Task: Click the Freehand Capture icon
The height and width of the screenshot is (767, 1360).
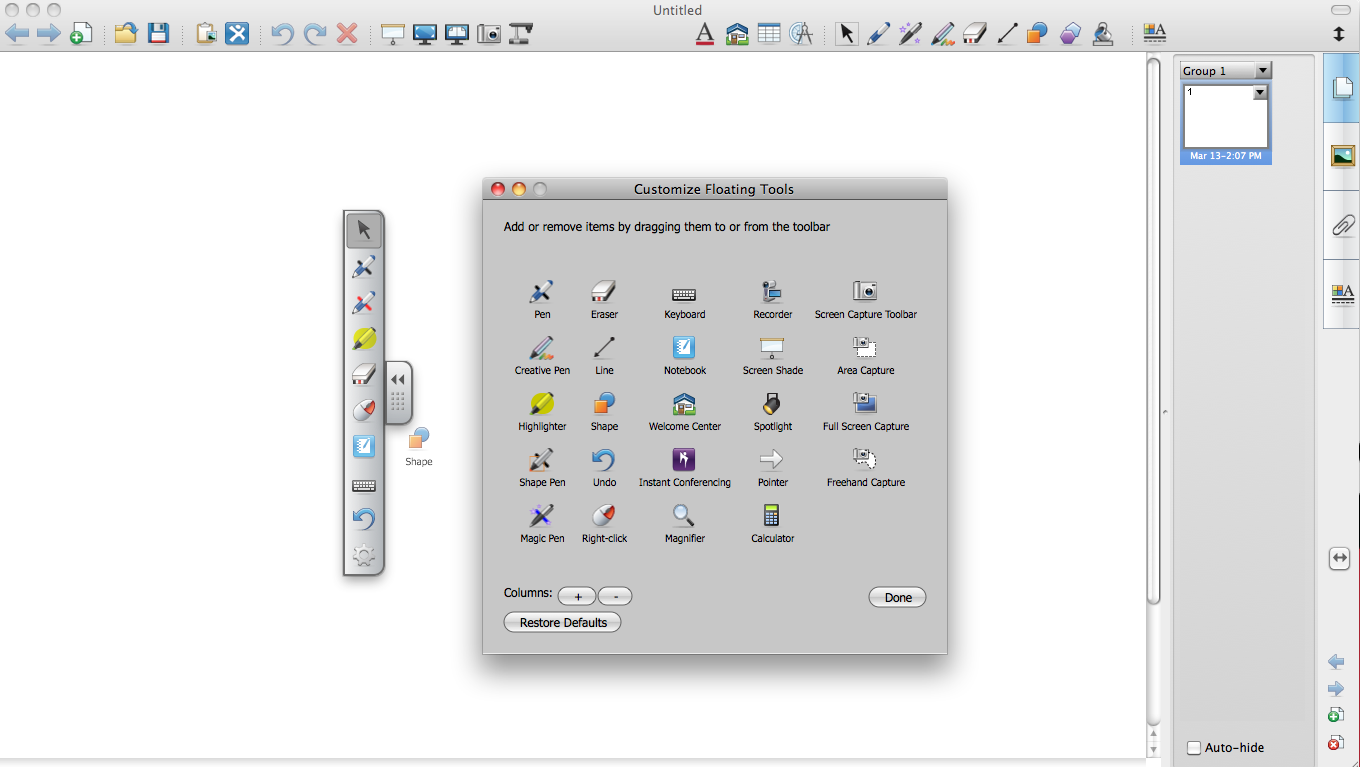Action: (865, 461)
